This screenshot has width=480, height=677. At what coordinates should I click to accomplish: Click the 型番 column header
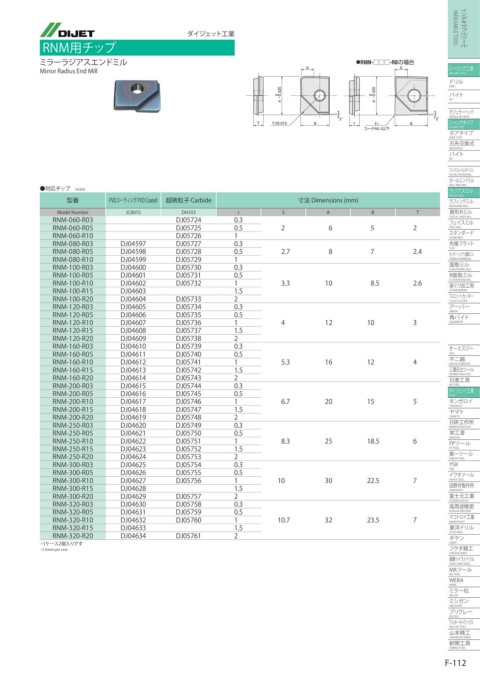(x=73, y=200)
